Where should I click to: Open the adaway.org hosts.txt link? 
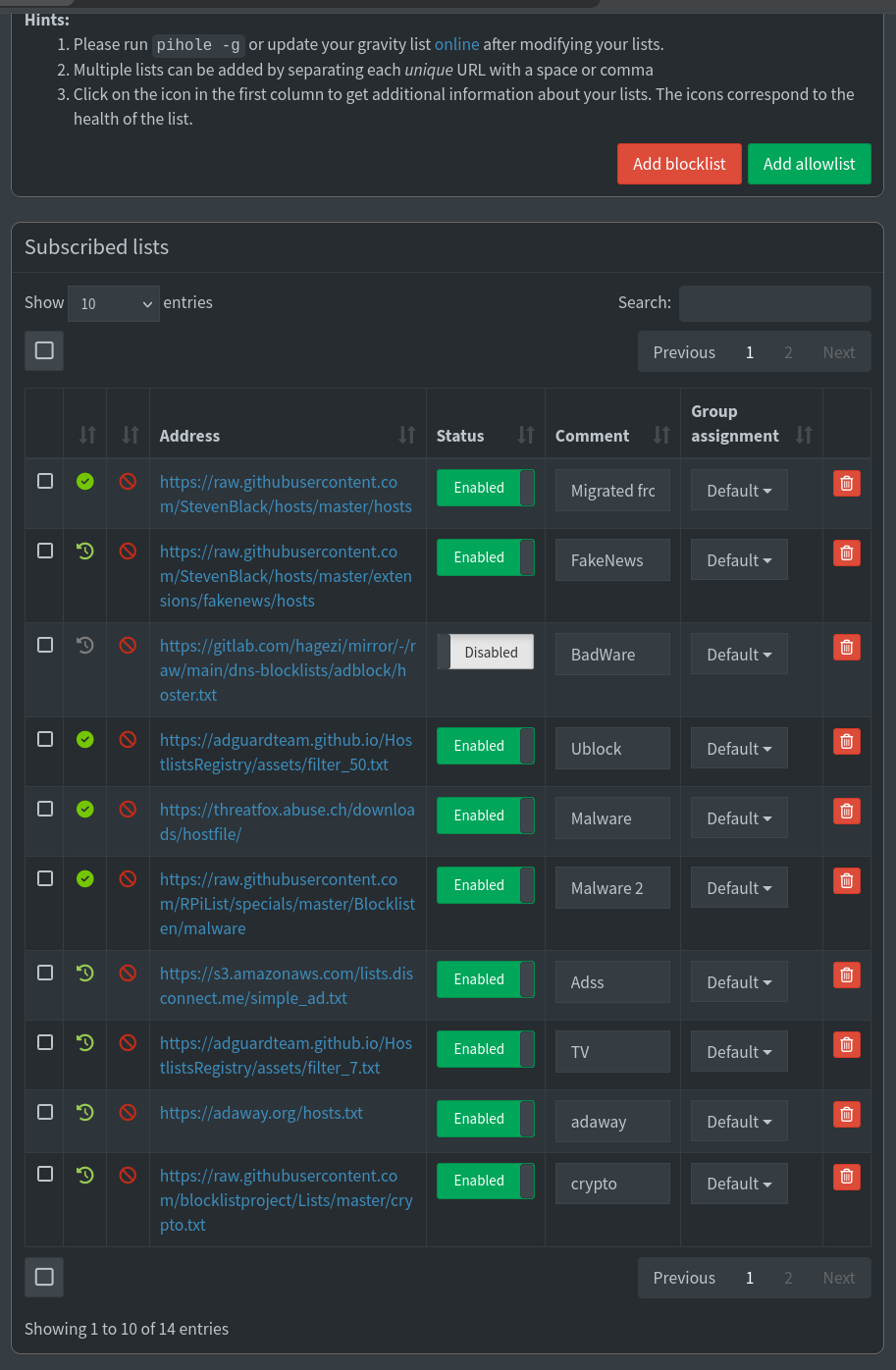[261, 1113]
